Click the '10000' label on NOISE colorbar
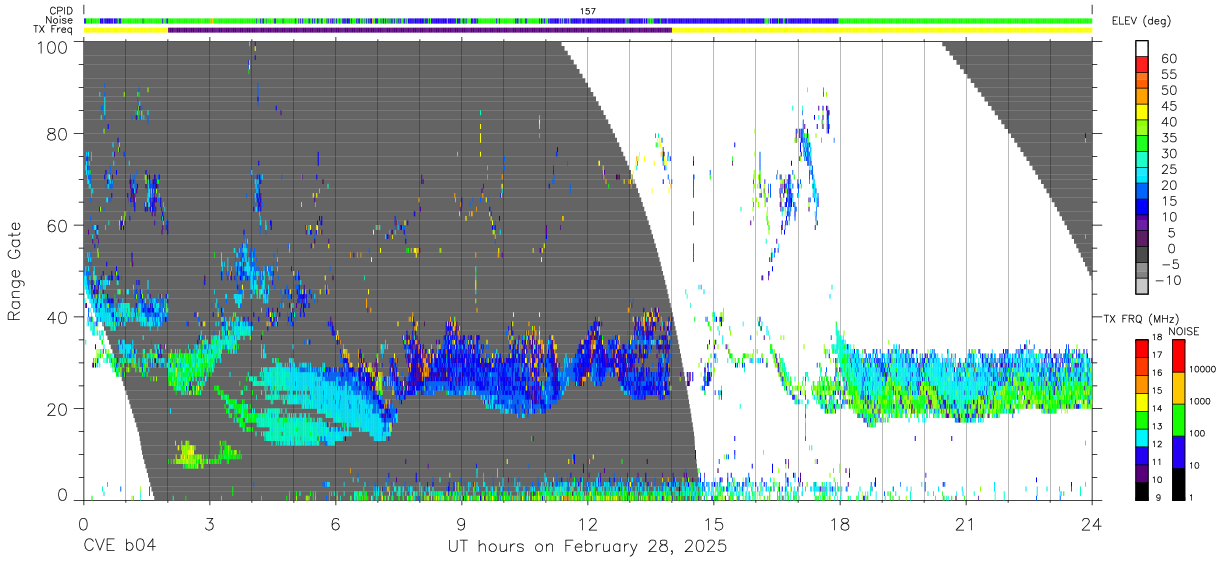The image size is (1228, 567). [x=1203, y=369]
